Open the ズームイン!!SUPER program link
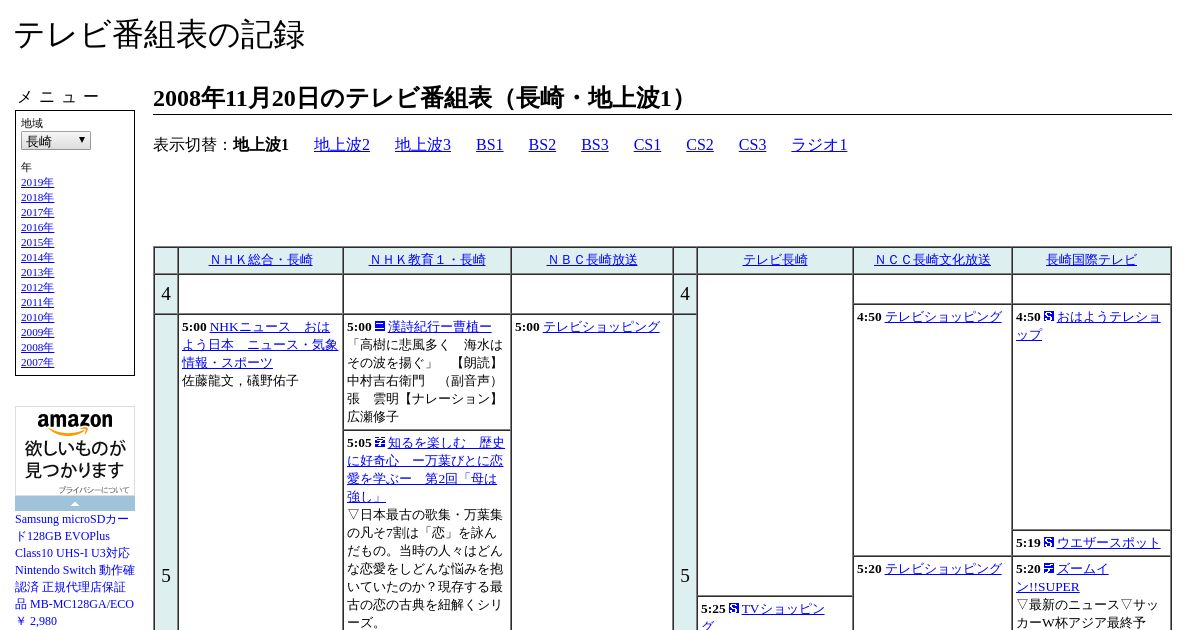 pos(1062,578)
